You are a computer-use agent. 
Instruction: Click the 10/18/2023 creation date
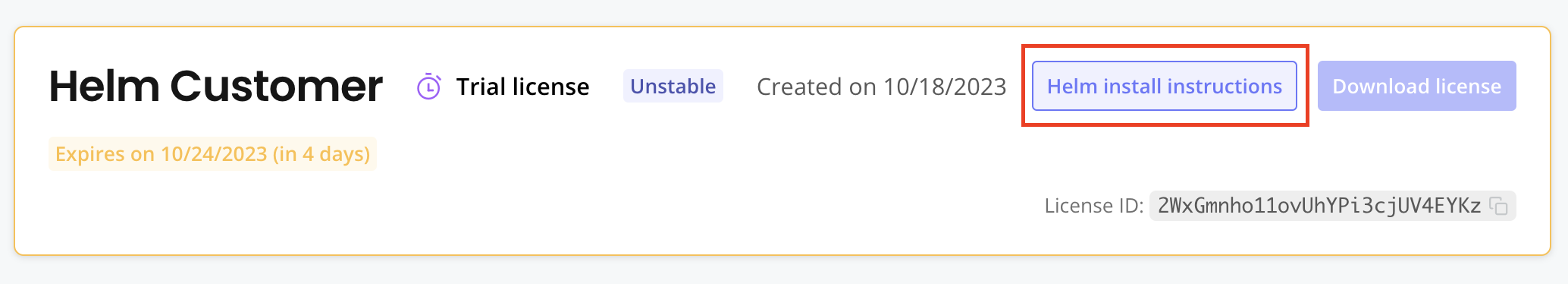945,87
